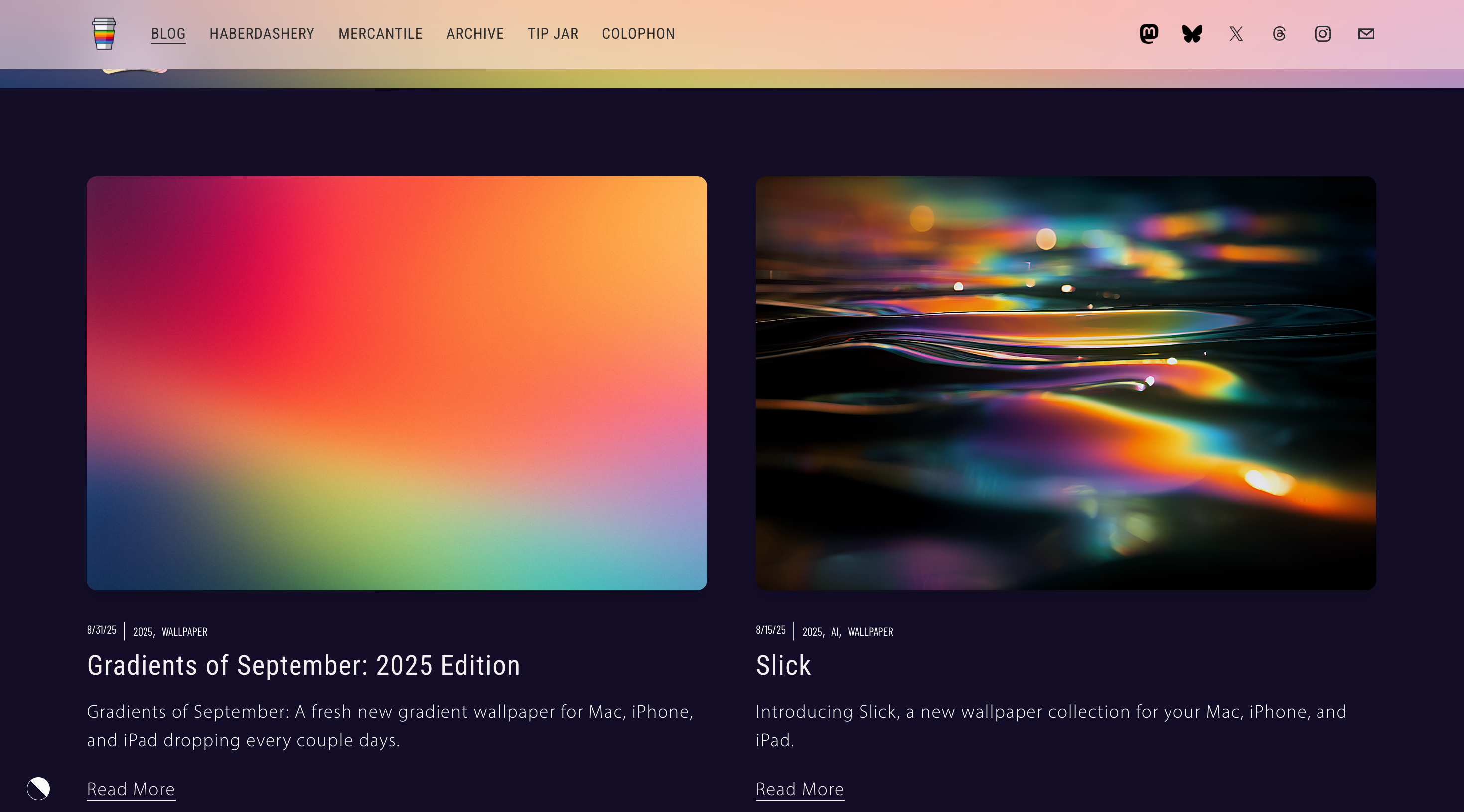Read More about Gradients of September
Image resolution: width=1464 pixels, height=812 pixels.
[131, 789]
